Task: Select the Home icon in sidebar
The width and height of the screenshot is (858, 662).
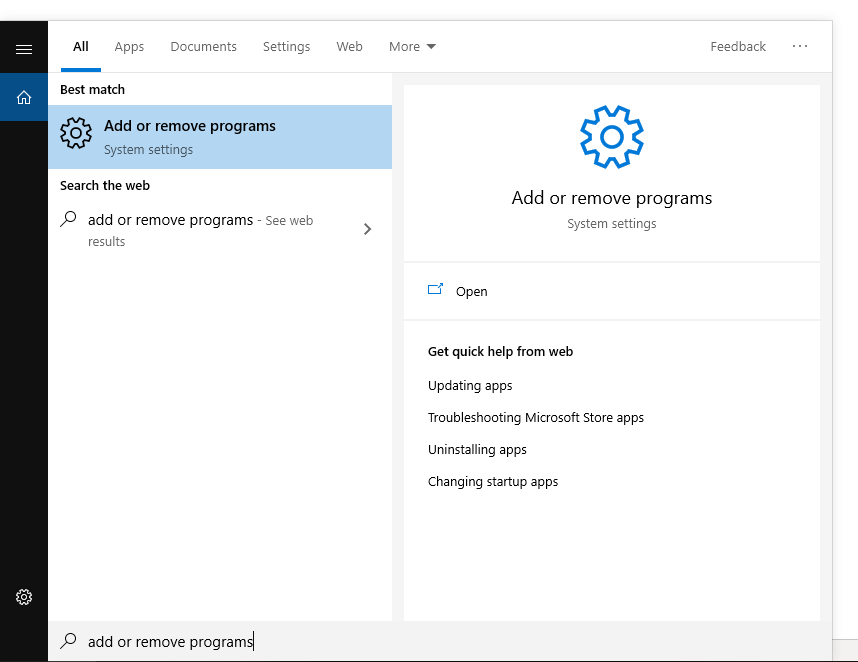Action: pos(24,97)
